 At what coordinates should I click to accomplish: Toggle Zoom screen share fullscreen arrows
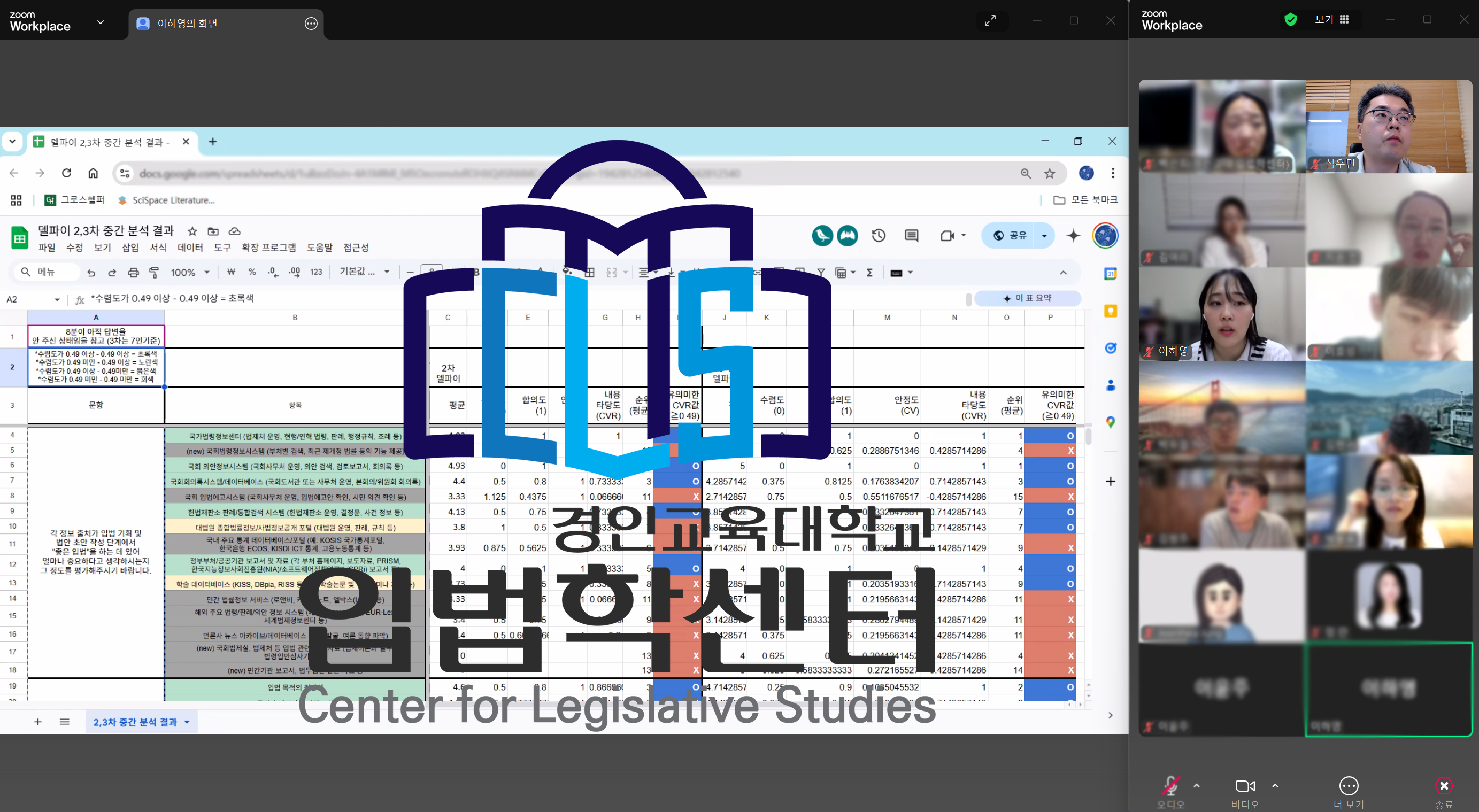(990, 21)
